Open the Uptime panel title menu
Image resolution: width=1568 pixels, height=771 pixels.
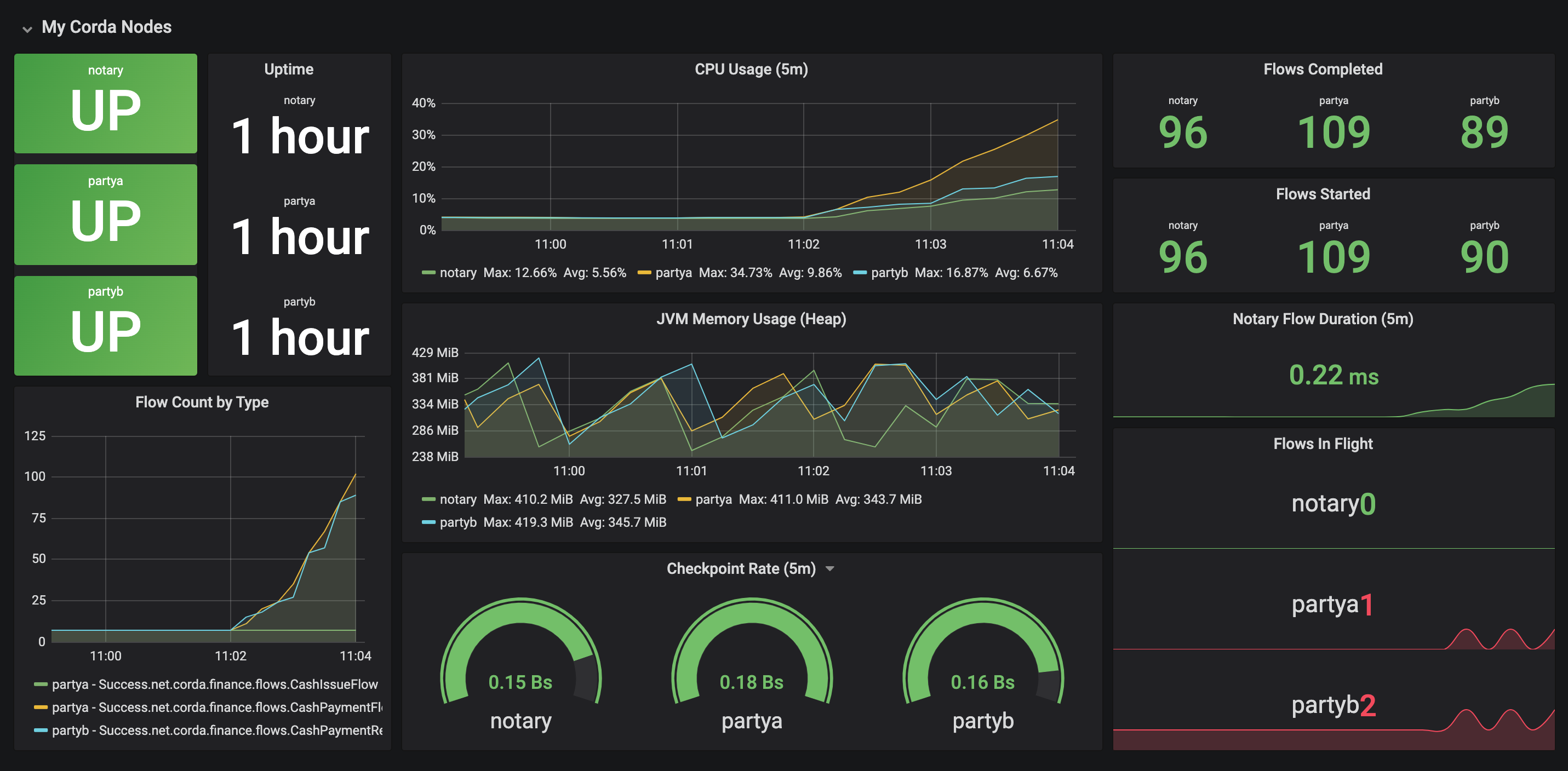click(x=289, y=70)
